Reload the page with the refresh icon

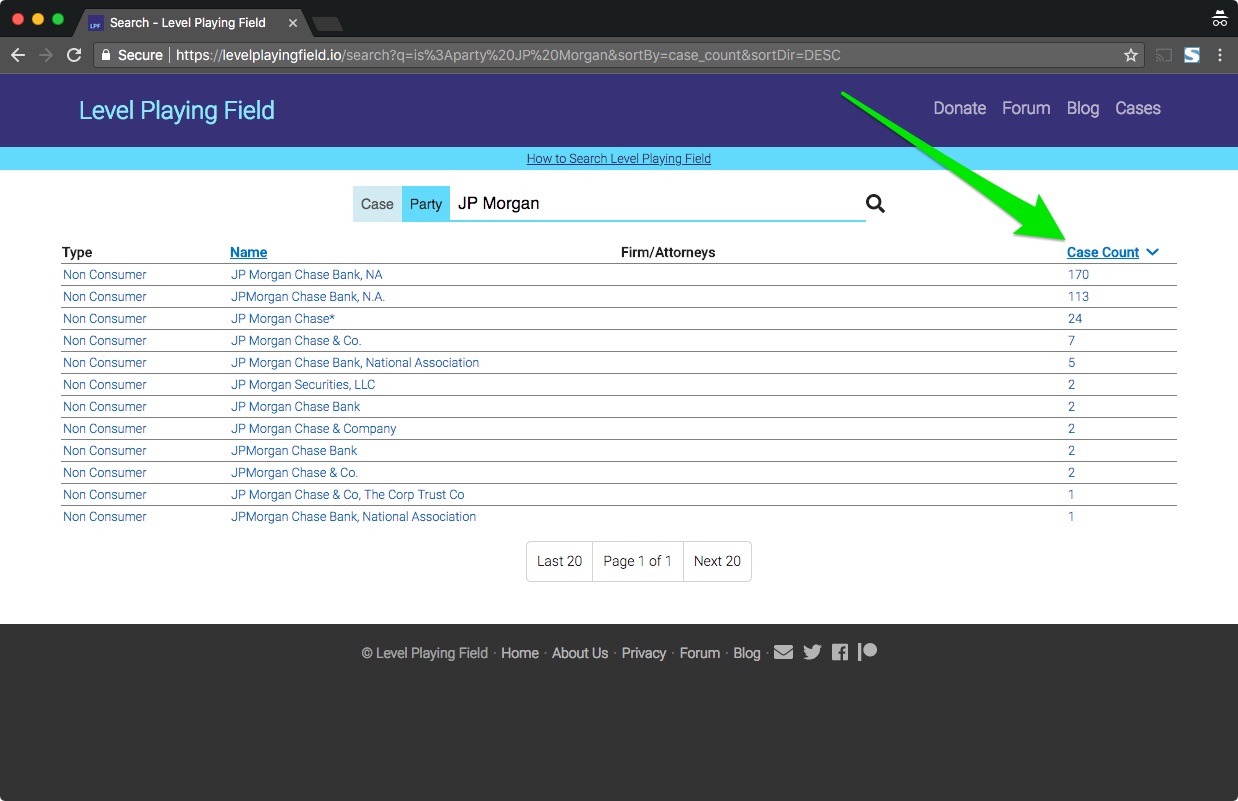(x=74, y=55)
